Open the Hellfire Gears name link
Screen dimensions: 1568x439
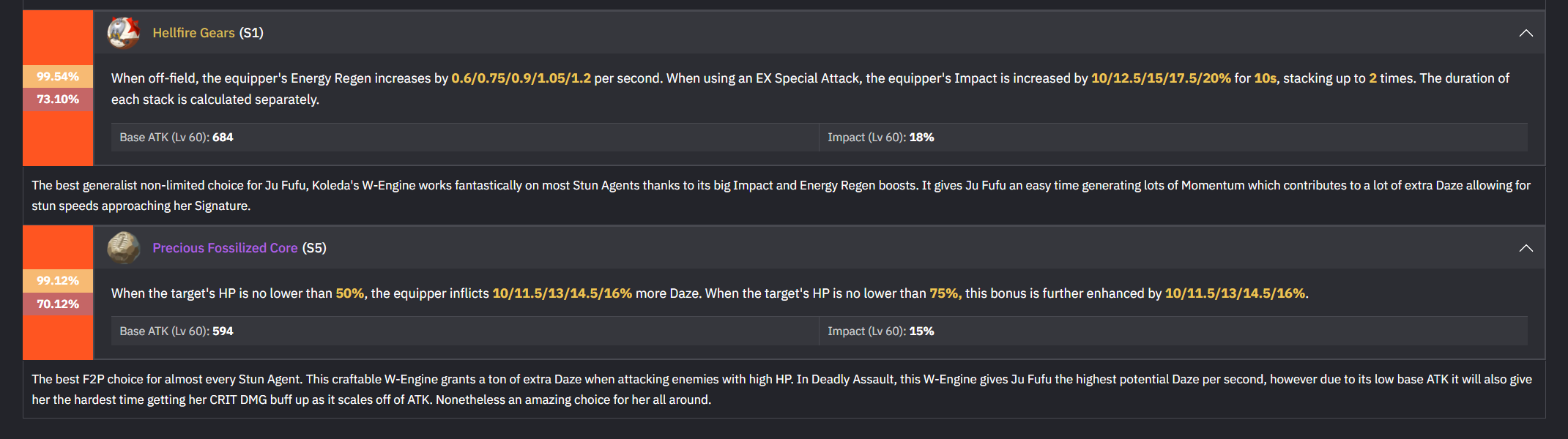click(193, 33)
